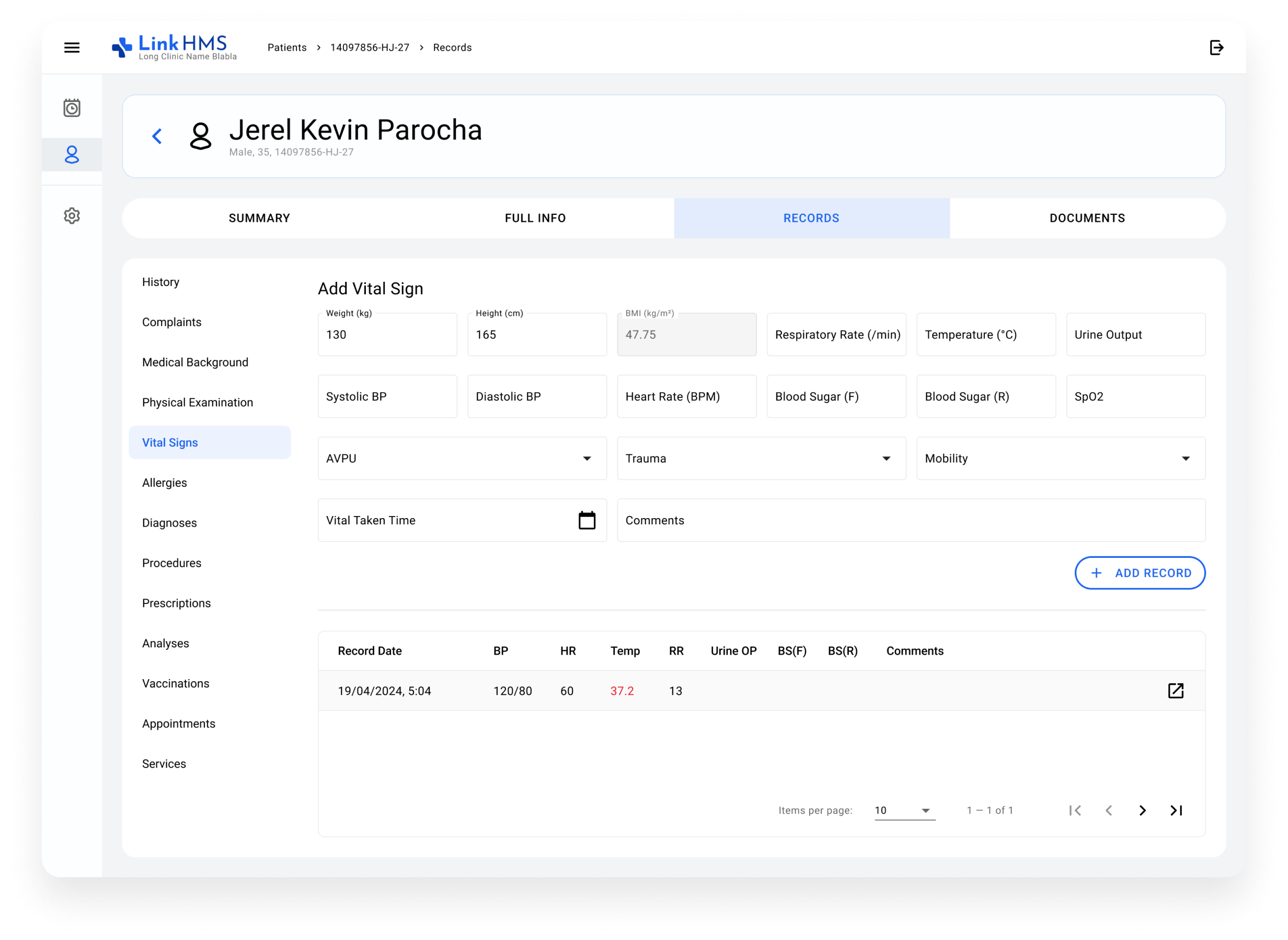Select the 19/04/2024, 5:04 record date

tap(385, 691)
